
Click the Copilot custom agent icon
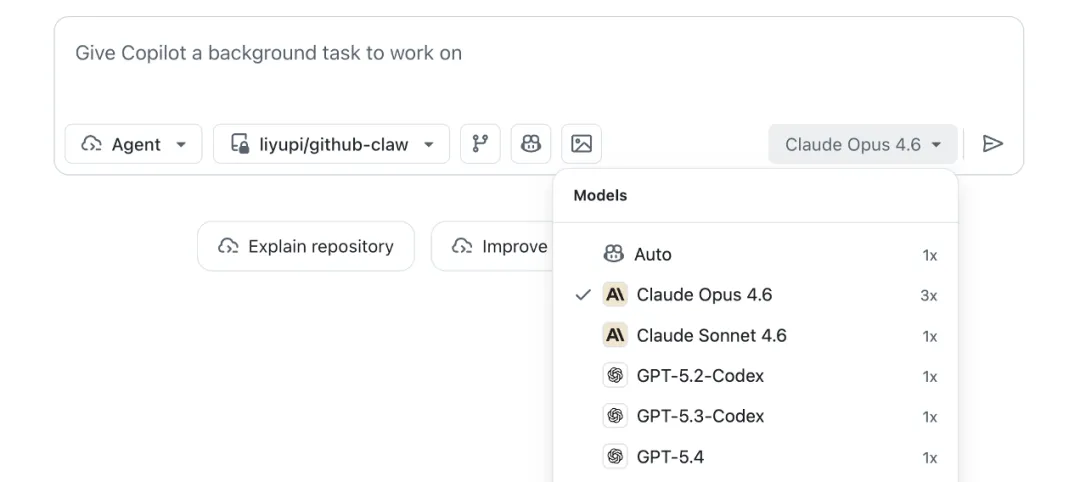[531, 144]
